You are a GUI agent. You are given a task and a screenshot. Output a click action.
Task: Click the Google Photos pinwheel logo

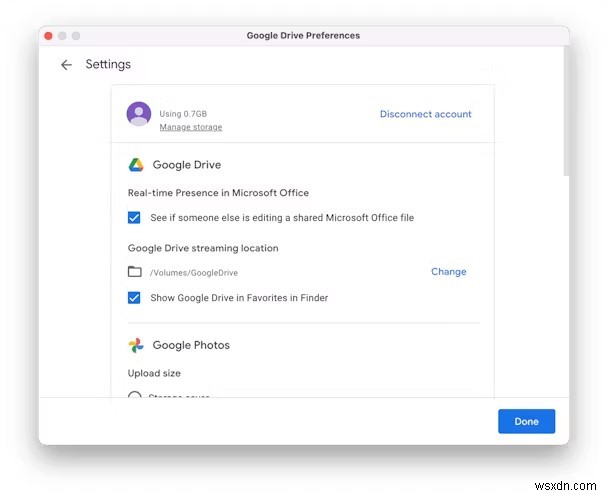[136, 345]
